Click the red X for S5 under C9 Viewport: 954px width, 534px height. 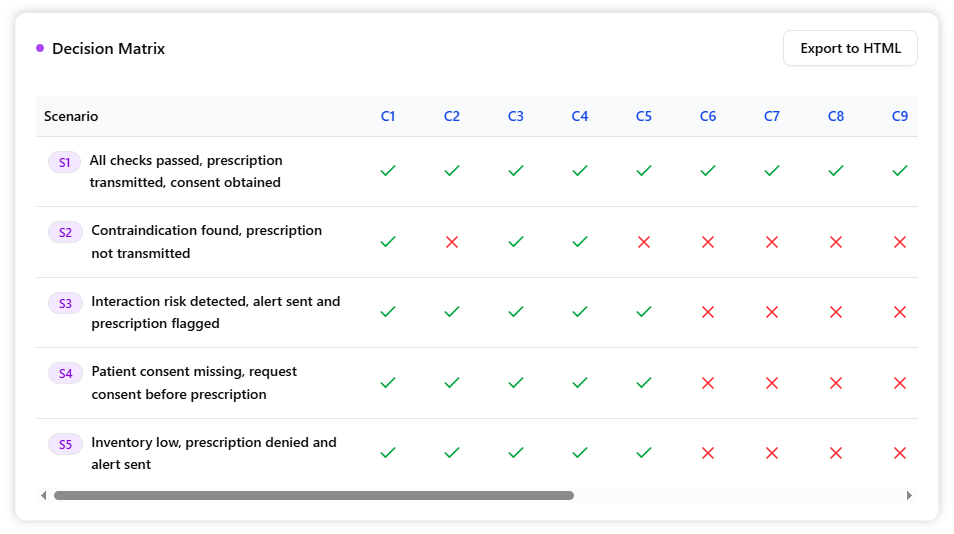pyautogui.click(x=900, y=453)
